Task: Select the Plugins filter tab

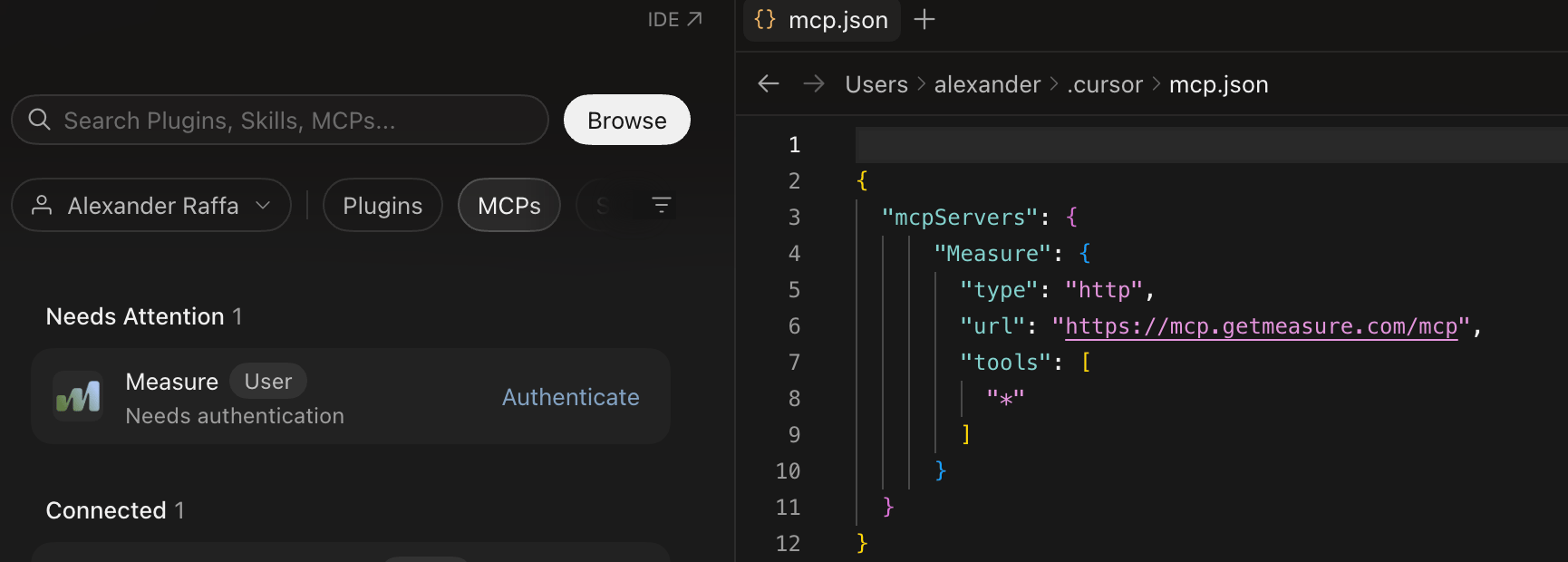Action: (382, 205)
